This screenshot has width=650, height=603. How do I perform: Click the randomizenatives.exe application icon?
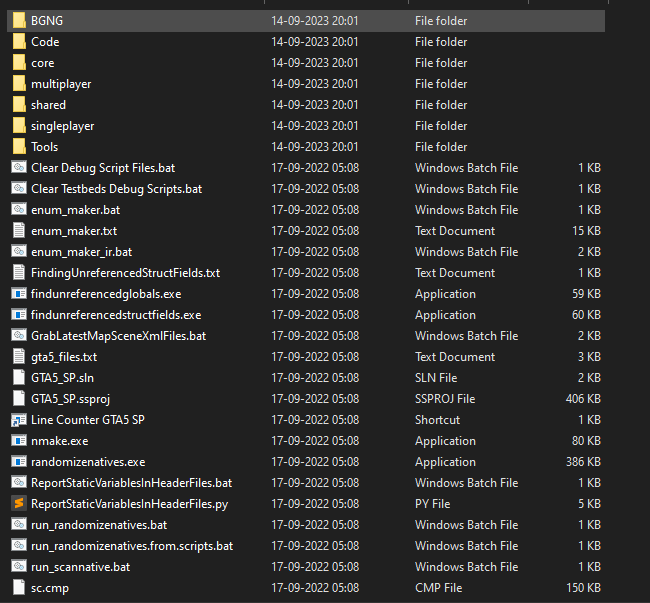(19, 461)
